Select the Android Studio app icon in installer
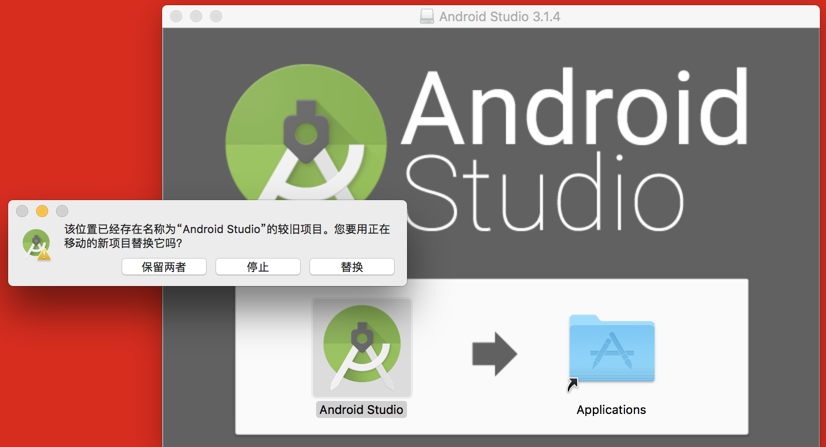The width and height of the screenshot is (826, 447). (361, 347)
